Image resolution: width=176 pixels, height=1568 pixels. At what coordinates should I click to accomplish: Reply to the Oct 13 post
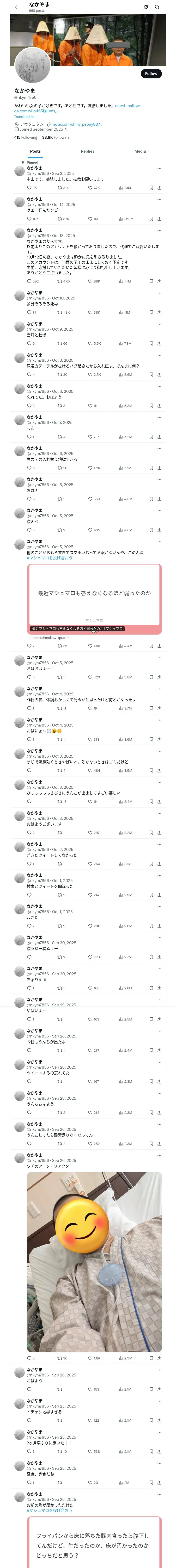[x=29, y=281]
